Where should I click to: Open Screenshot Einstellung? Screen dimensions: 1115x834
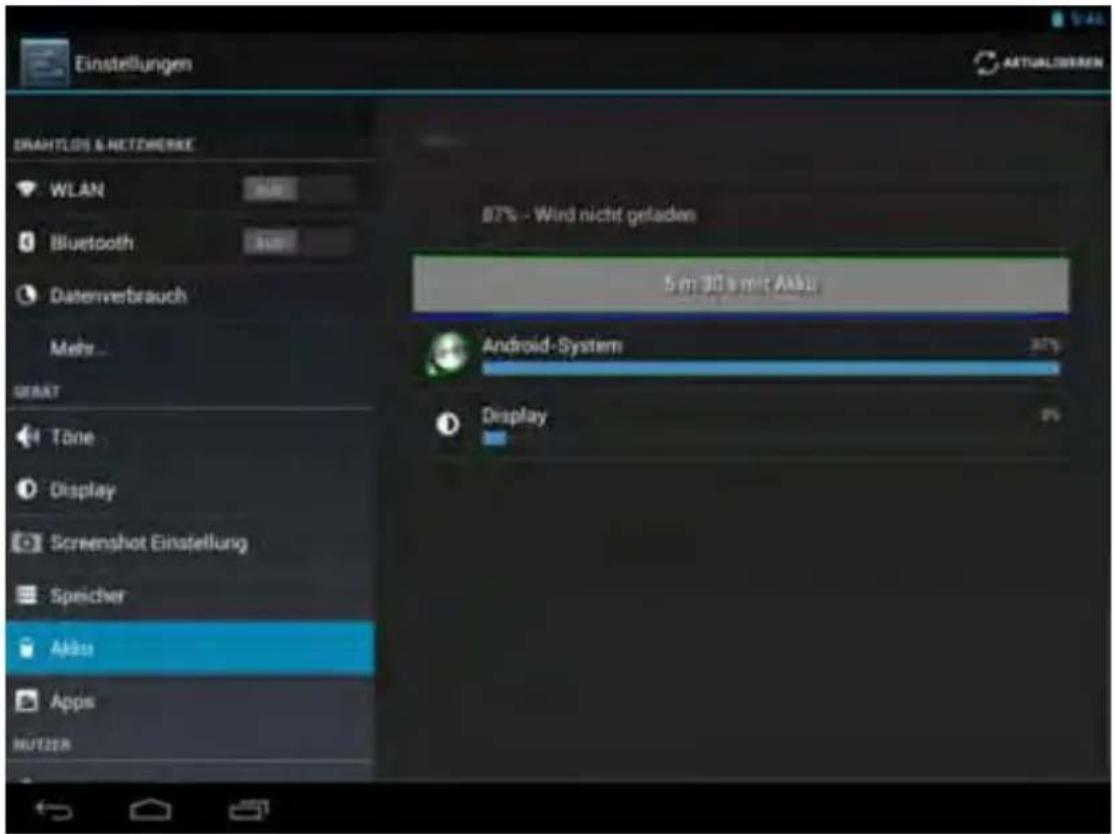pyautogui.click(x=189, y=542)
